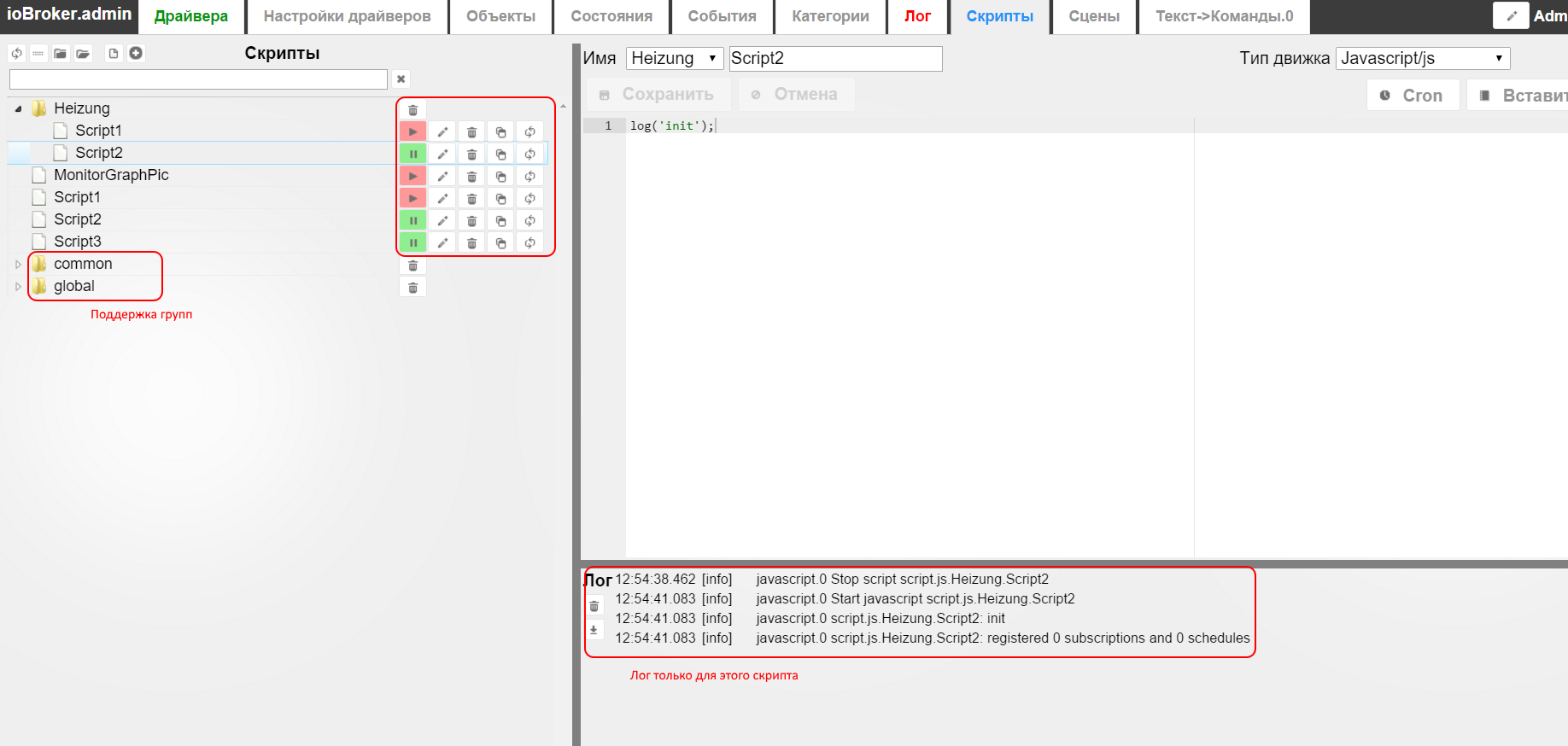Image resolution: width=1568 pixels, height=746 pixels.
Task: Delete the MonitorGraphPic script
Action: click(x=471, y=177)
